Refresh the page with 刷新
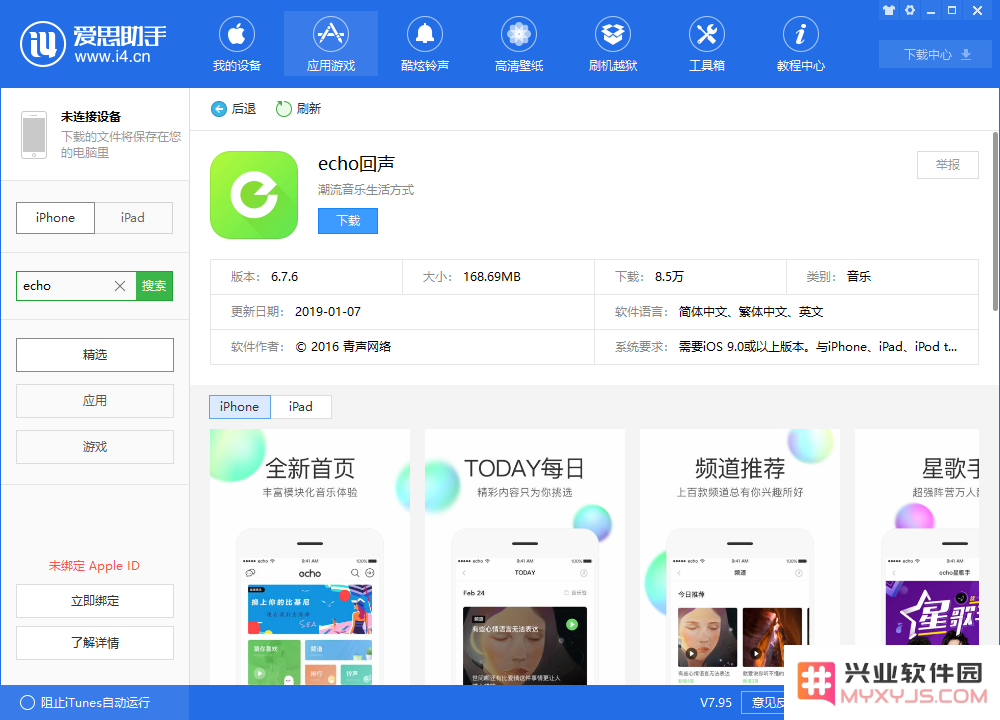The width and height of the screenshot is (1000, 720). 298,109
